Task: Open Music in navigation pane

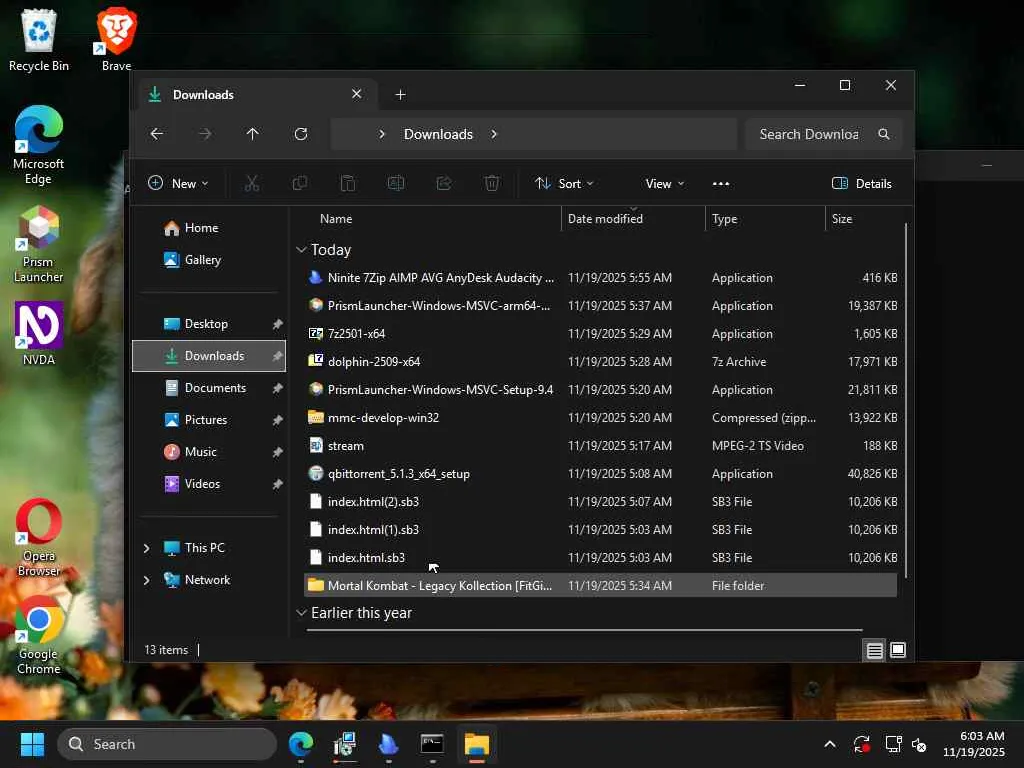Action: (201, 452)
